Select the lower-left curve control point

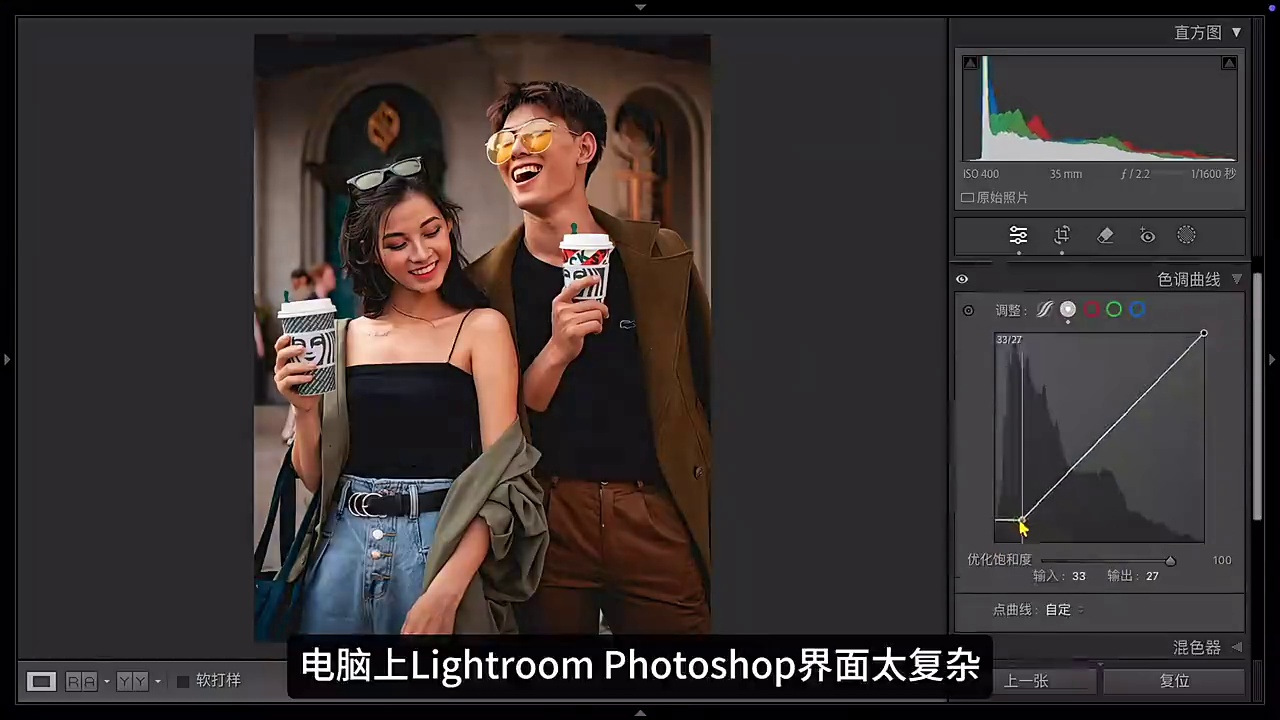pos(1021,520)
